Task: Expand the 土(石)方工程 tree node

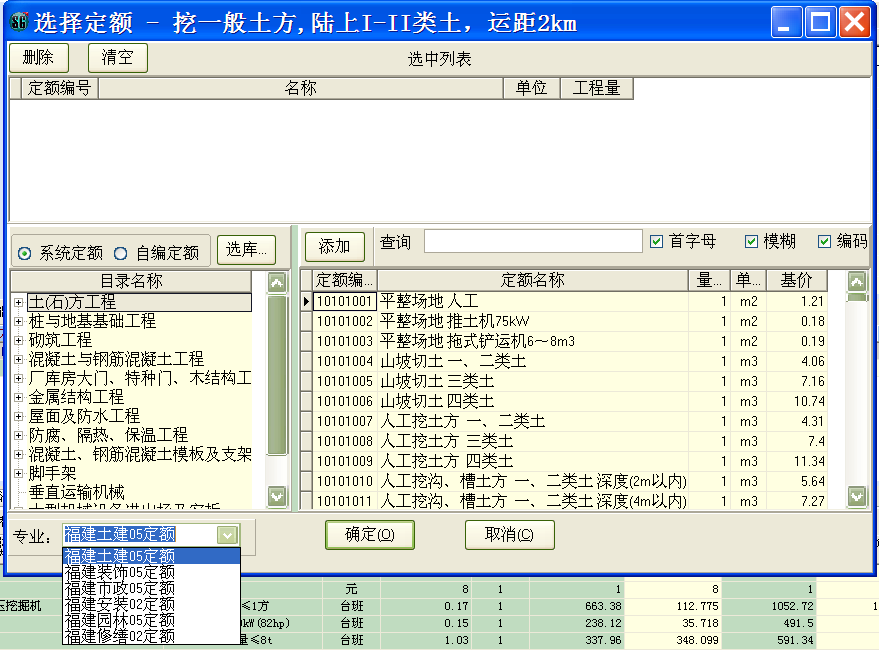Action: click(x=19, y=302)
